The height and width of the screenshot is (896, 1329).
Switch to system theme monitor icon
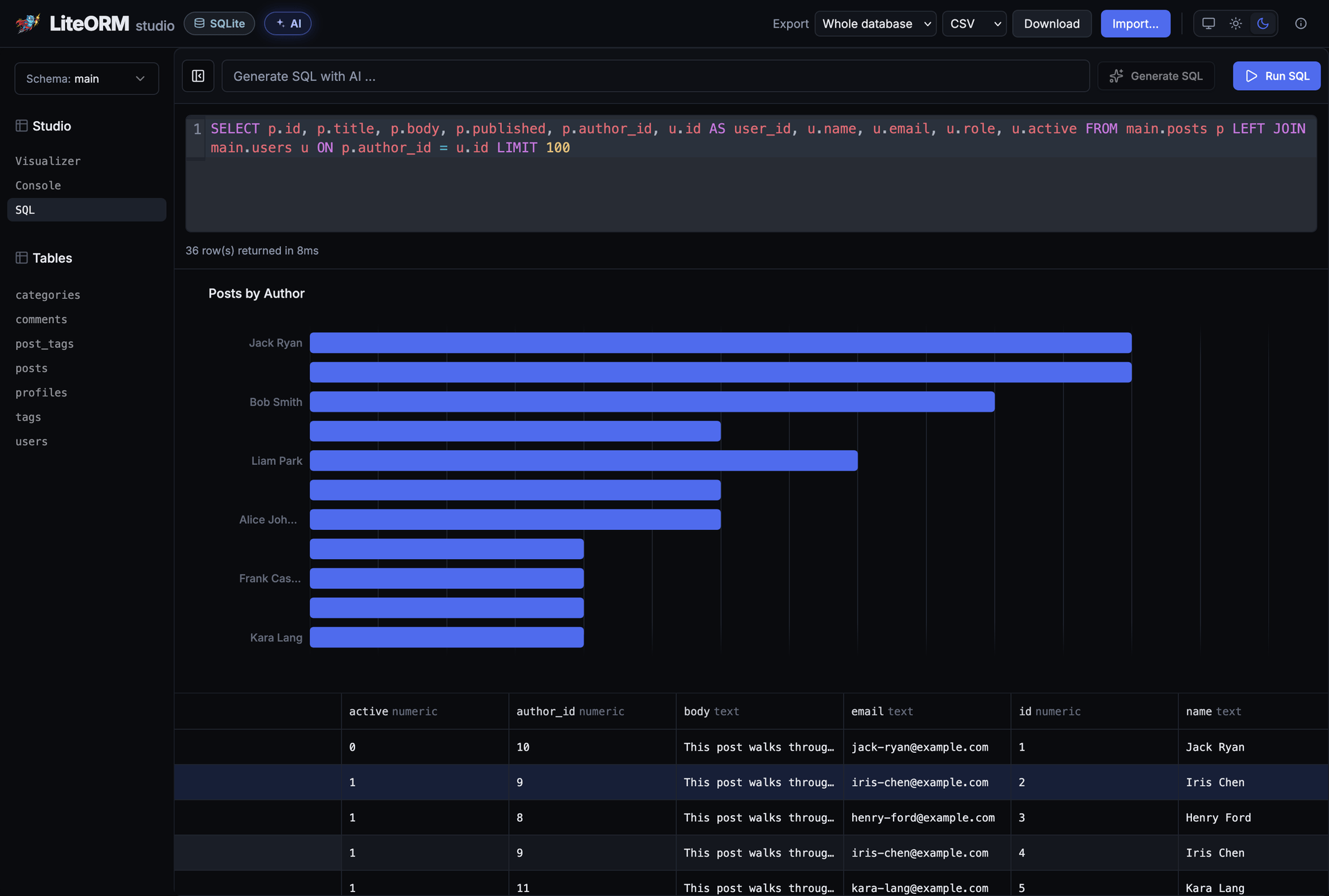pos(1209,24)
